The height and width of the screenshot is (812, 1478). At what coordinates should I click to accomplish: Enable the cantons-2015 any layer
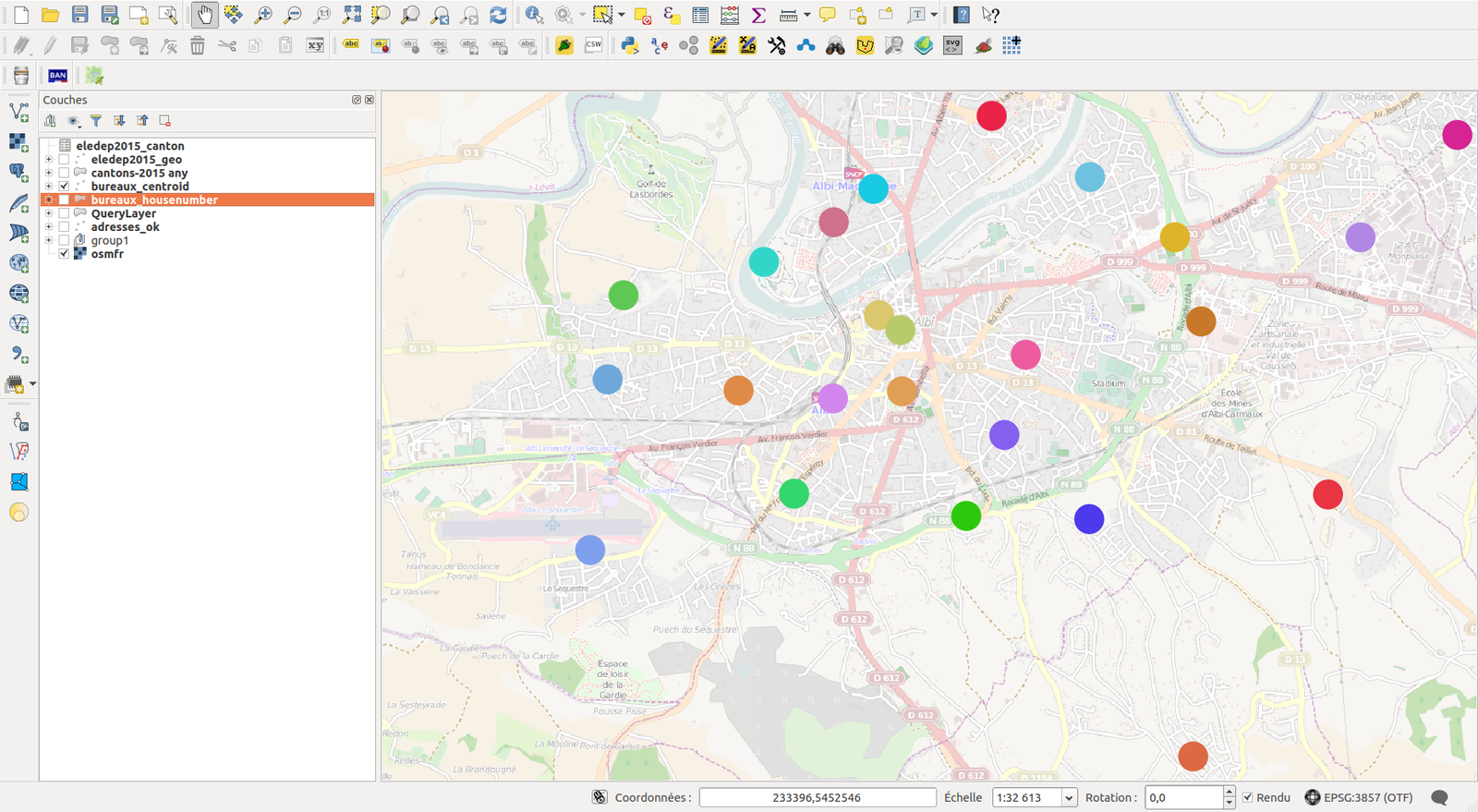pyautogui.click(x=64, y=173)
